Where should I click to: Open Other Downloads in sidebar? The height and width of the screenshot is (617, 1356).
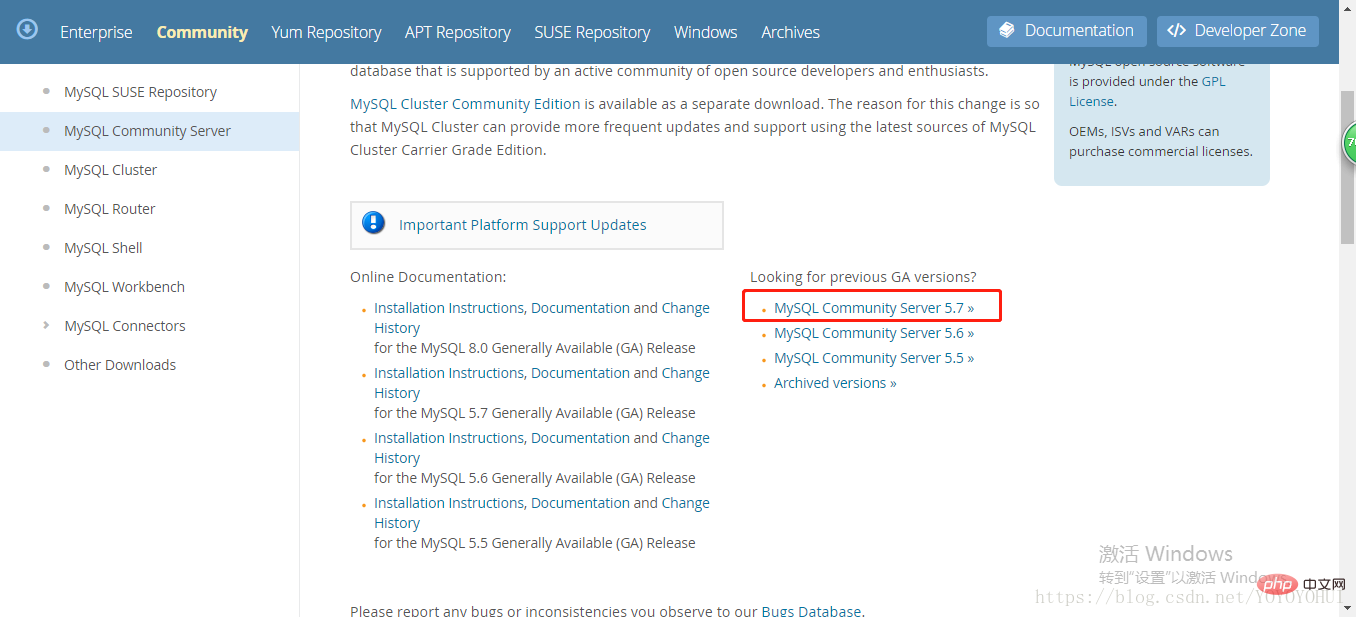[x=120, y=365]
